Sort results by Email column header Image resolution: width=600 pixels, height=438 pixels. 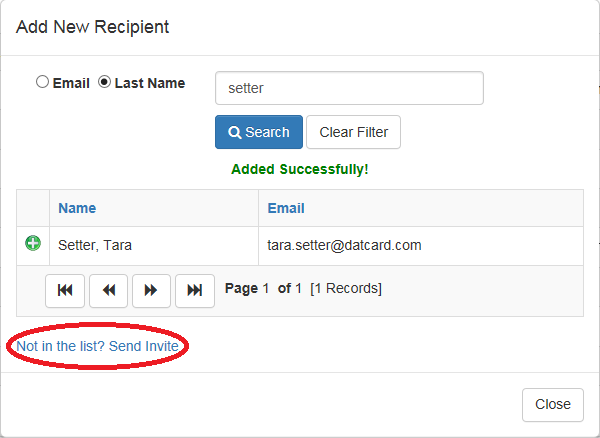tap(286, 208)
